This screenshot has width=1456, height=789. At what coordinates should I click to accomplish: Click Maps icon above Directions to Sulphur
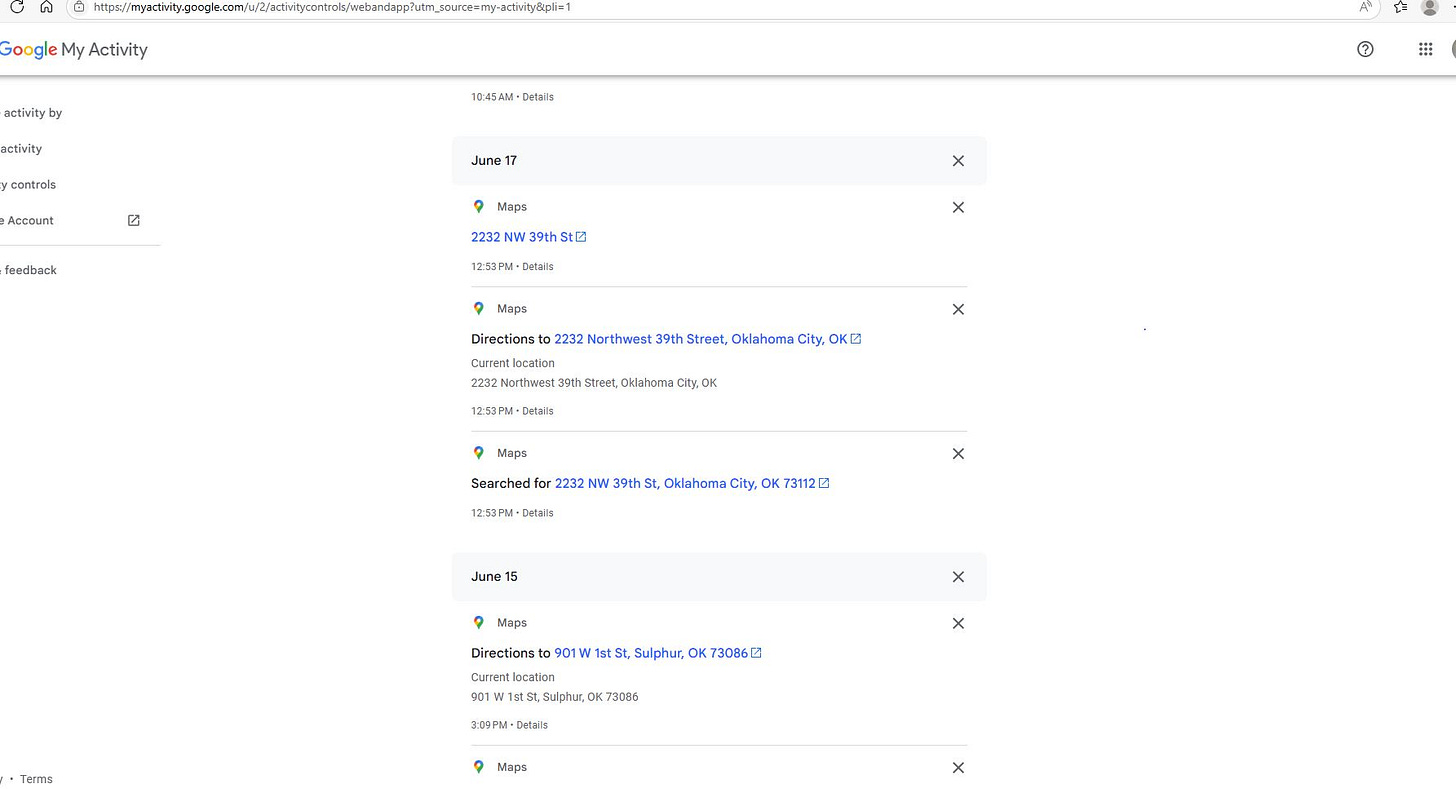pyautogui.click(x=479, y=623)
